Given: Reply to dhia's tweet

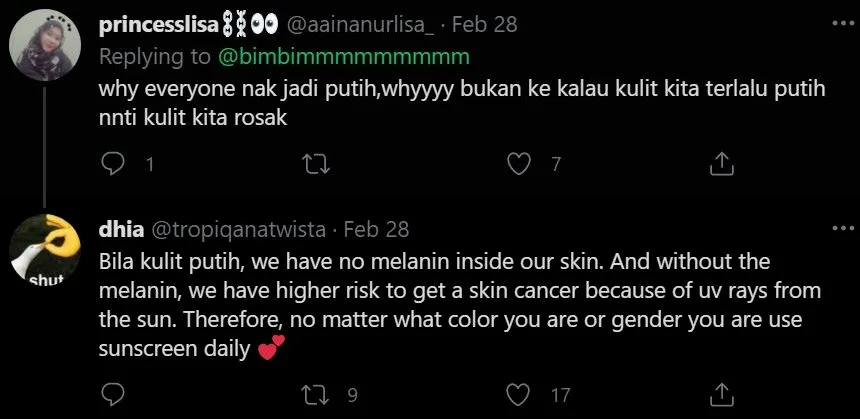Looking at the screenshot, I should point(114,394).
